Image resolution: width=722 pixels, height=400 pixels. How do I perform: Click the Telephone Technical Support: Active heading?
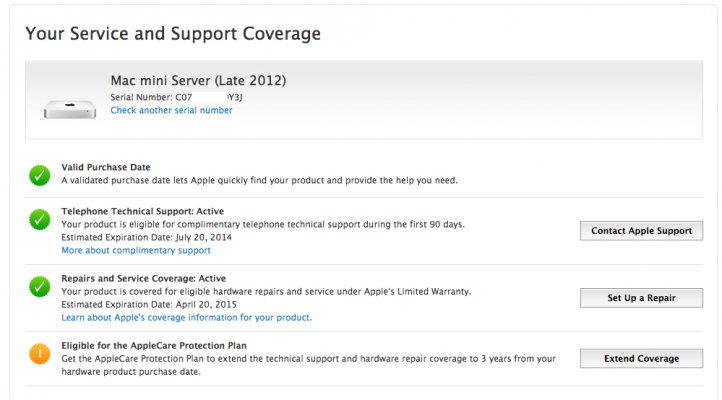click(x=143, y=211)
